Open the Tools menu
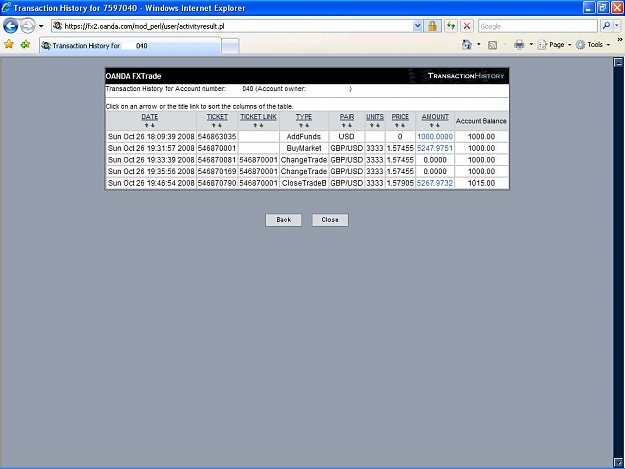625x469 pixels. [593, 45]
